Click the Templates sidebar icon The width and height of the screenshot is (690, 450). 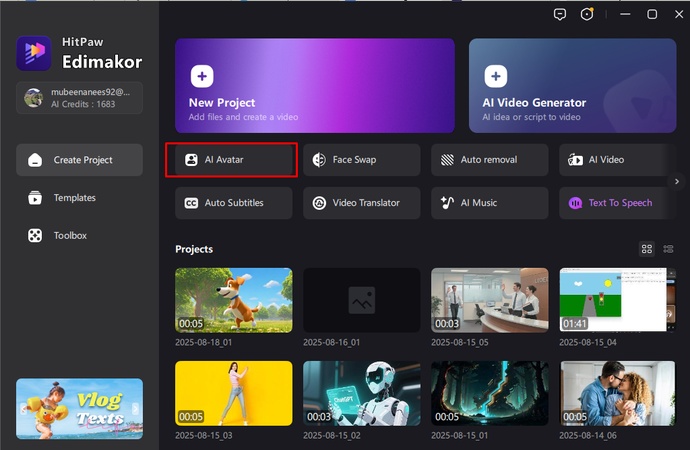35,198
